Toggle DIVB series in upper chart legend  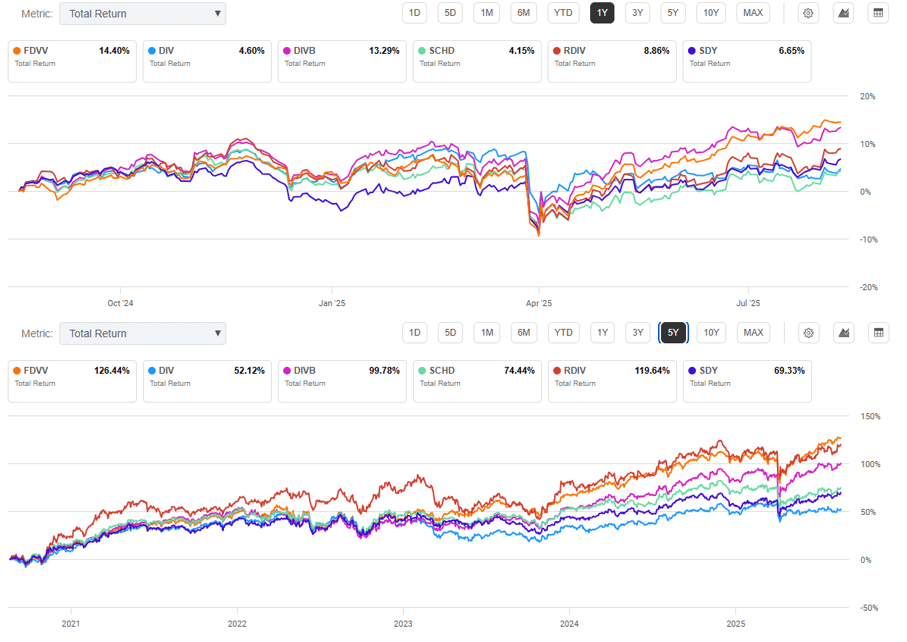(x=339, y=61)
